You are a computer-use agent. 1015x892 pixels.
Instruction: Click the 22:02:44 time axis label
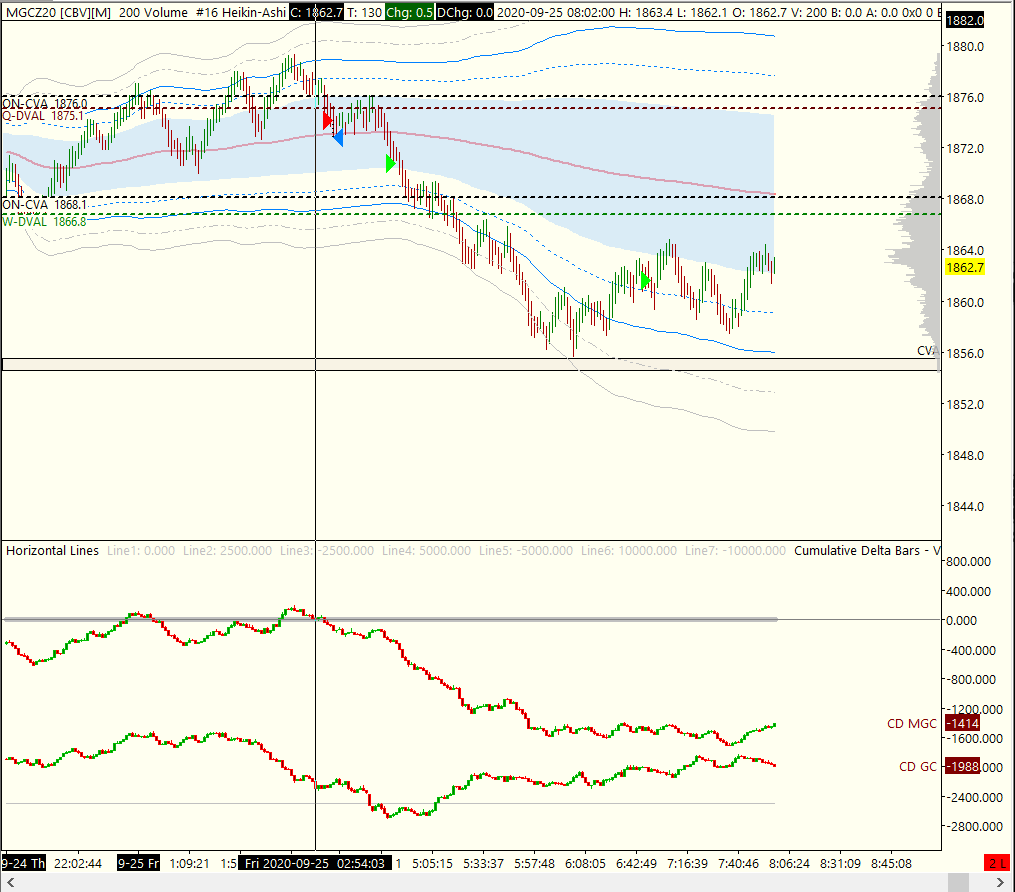coord(78,864)
